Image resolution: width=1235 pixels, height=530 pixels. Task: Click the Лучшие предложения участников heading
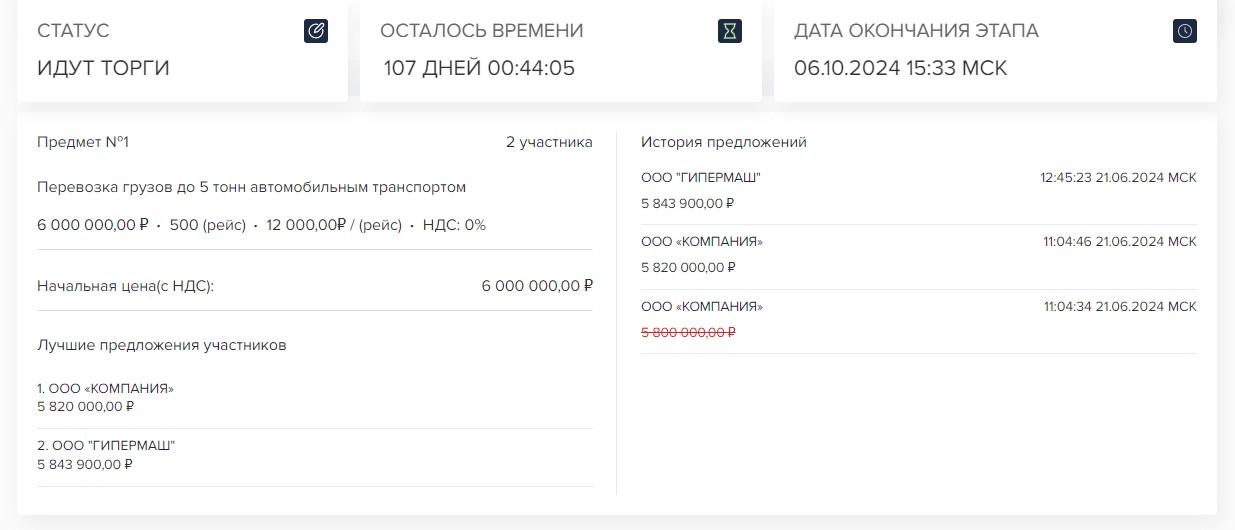(161, 345)
